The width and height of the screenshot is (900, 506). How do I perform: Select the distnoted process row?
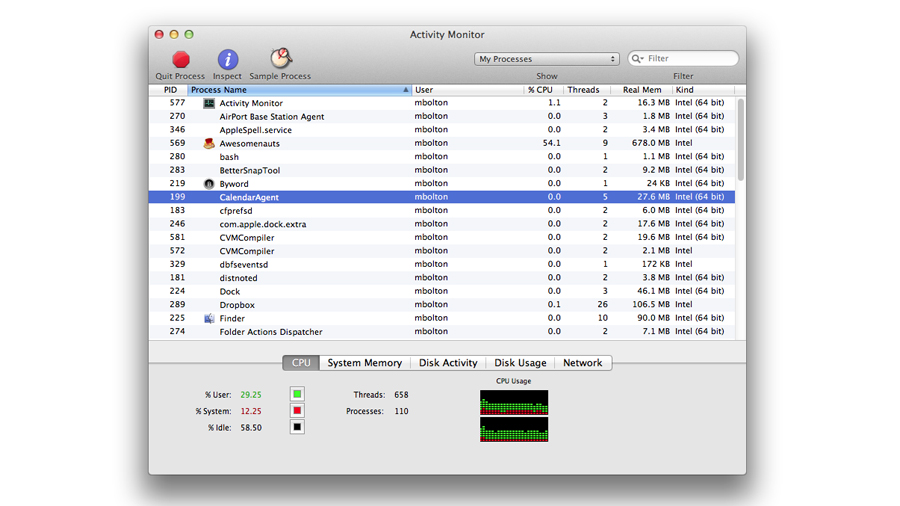tap(442, 278)
